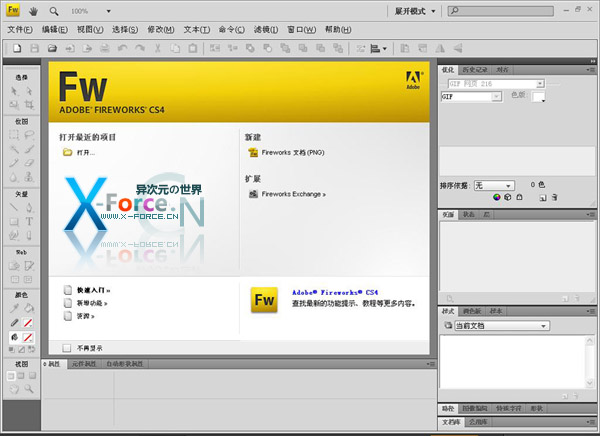Click the styles panel scrollbar down arrow
Image resolution: width=600 pixels, height=436 pixels.
click(x=590, y=382)
